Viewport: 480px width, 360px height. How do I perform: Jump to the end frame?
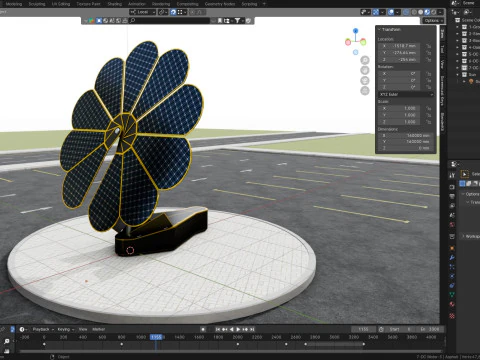252,329
